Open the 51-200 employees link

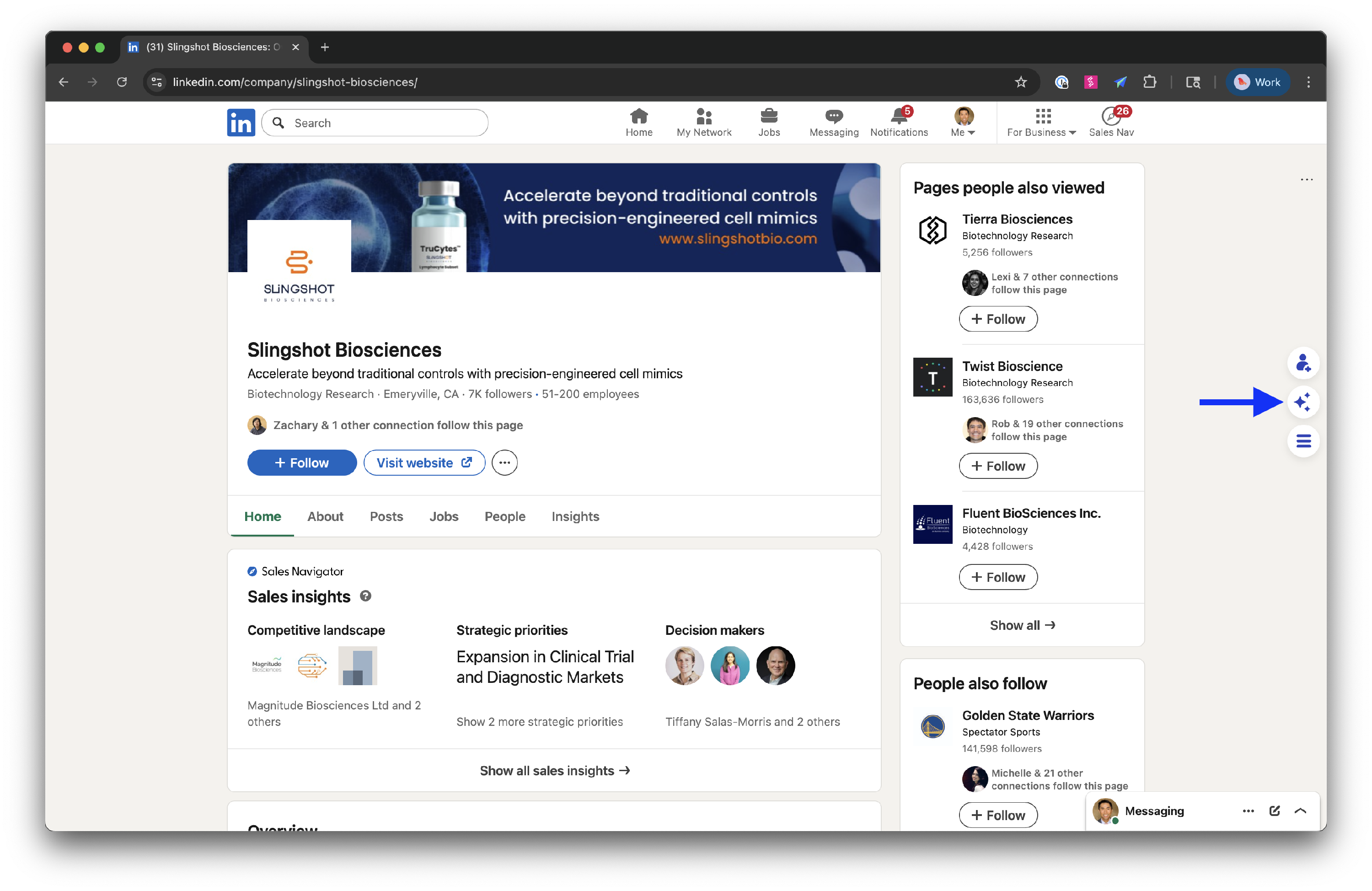(x=590, y=394)
